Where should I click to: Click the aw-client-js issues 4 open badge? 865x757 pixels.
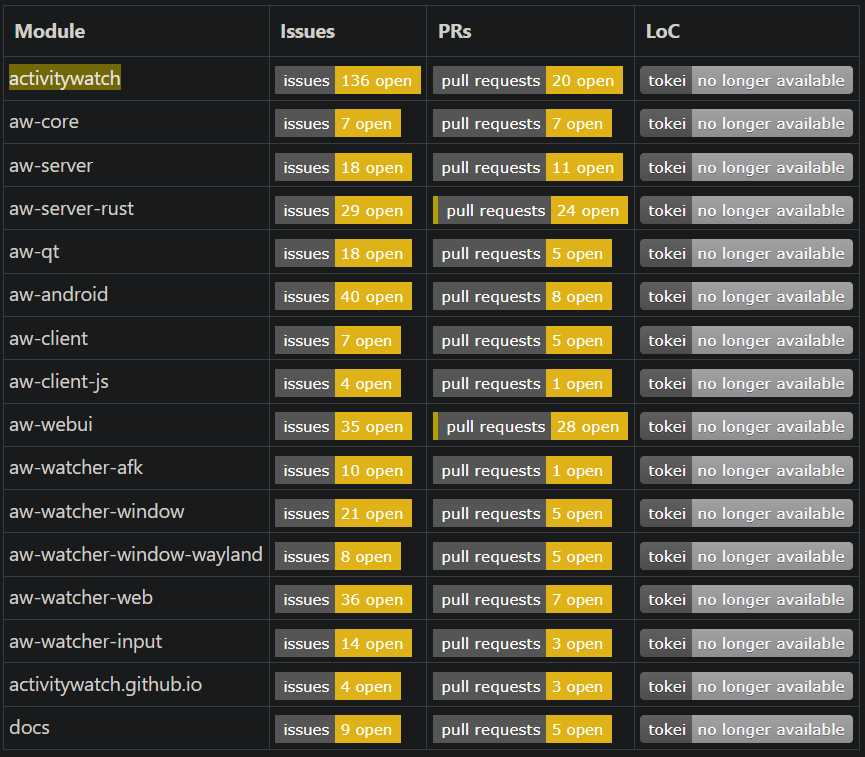pyautogui.click(x=338, y=383)
